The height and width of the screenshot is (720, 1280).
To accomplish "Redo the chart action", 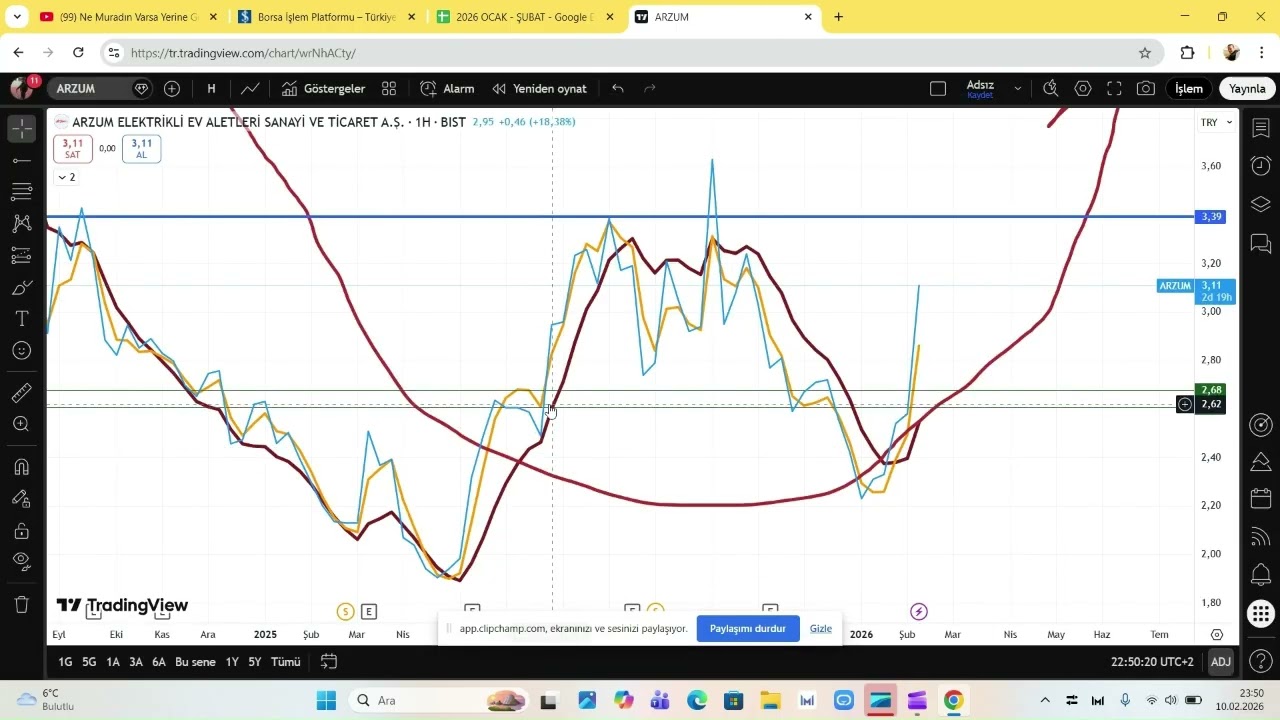I will pyautogui.click(x=650, y=88).
